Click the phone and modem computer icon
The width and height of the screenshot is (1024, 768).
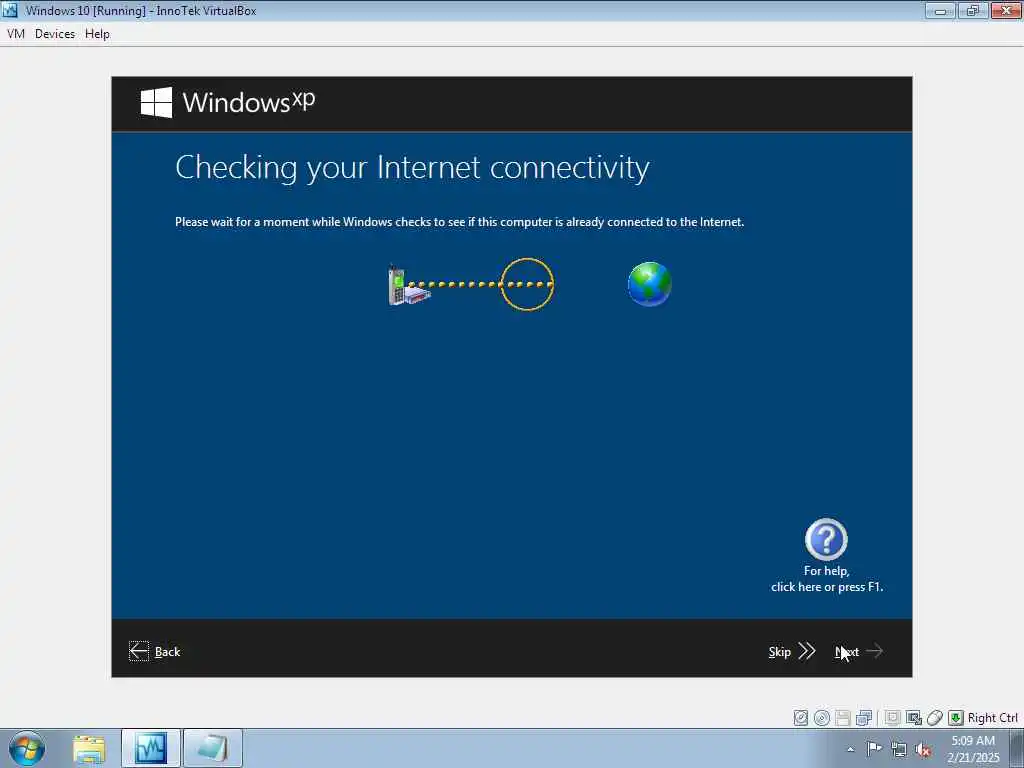point(409,285)
